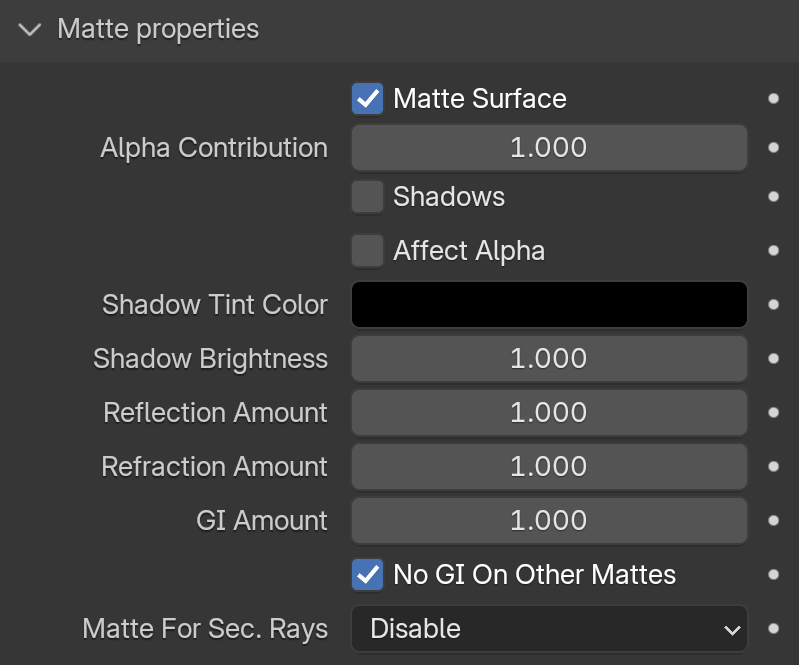Click animate dot beside Affect Alpha
The height and width of the screenshot is (665, 799).
[x=773, y=251]
